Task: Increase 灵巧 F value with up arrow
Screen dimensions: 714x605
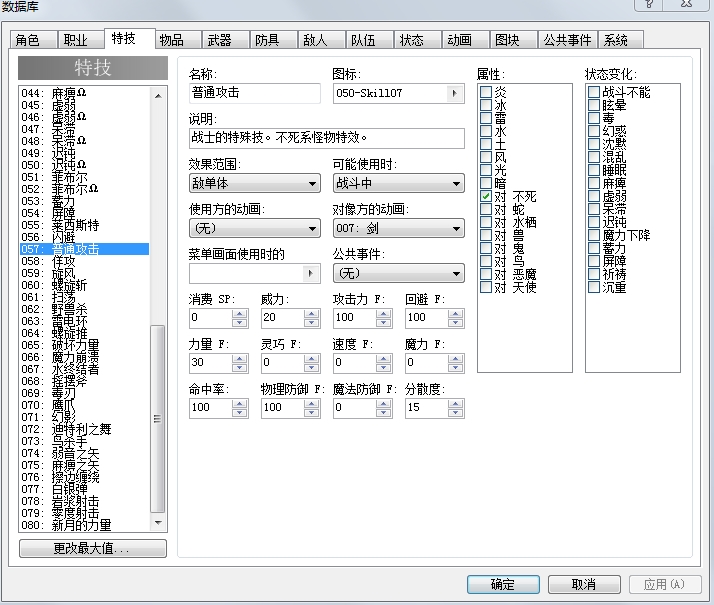Action: (x=311, y=358)
